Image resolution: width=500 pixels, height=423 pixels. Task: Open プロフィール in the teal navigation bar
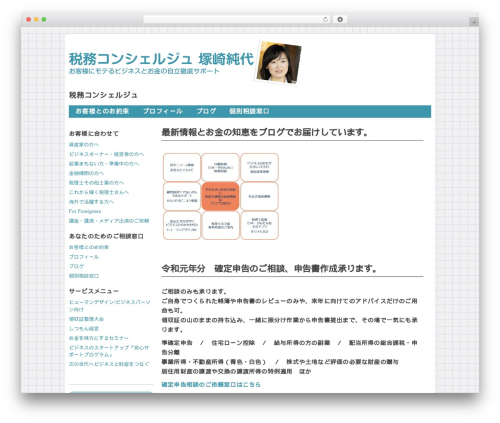point(163,111)
